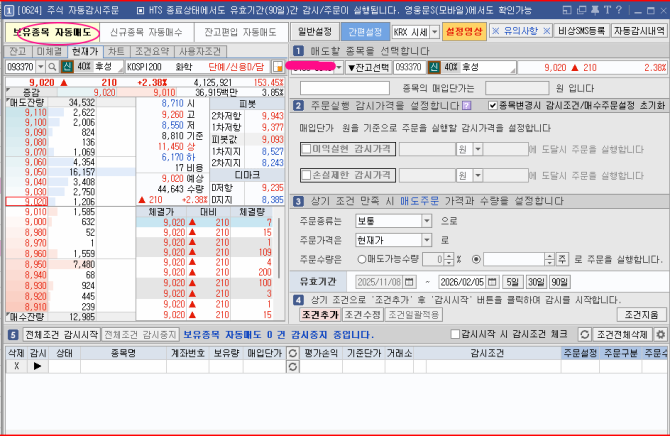Viewport: 670px width, 436px height.
Task: Click the orange memo icon next to 단예/신용0/담
Action: (278, 67)
